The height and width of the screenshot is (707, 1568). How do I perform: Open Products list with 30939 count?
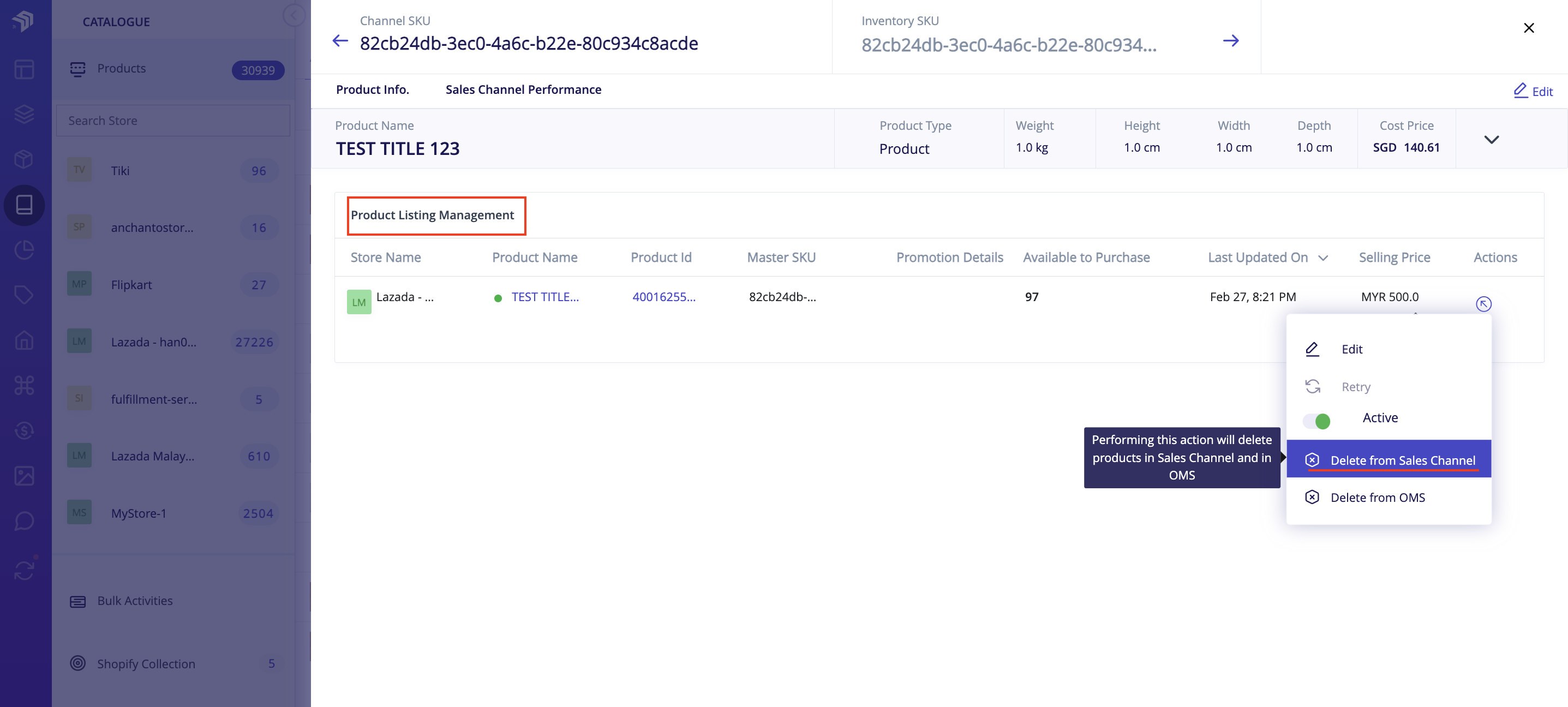coord(173,69)
